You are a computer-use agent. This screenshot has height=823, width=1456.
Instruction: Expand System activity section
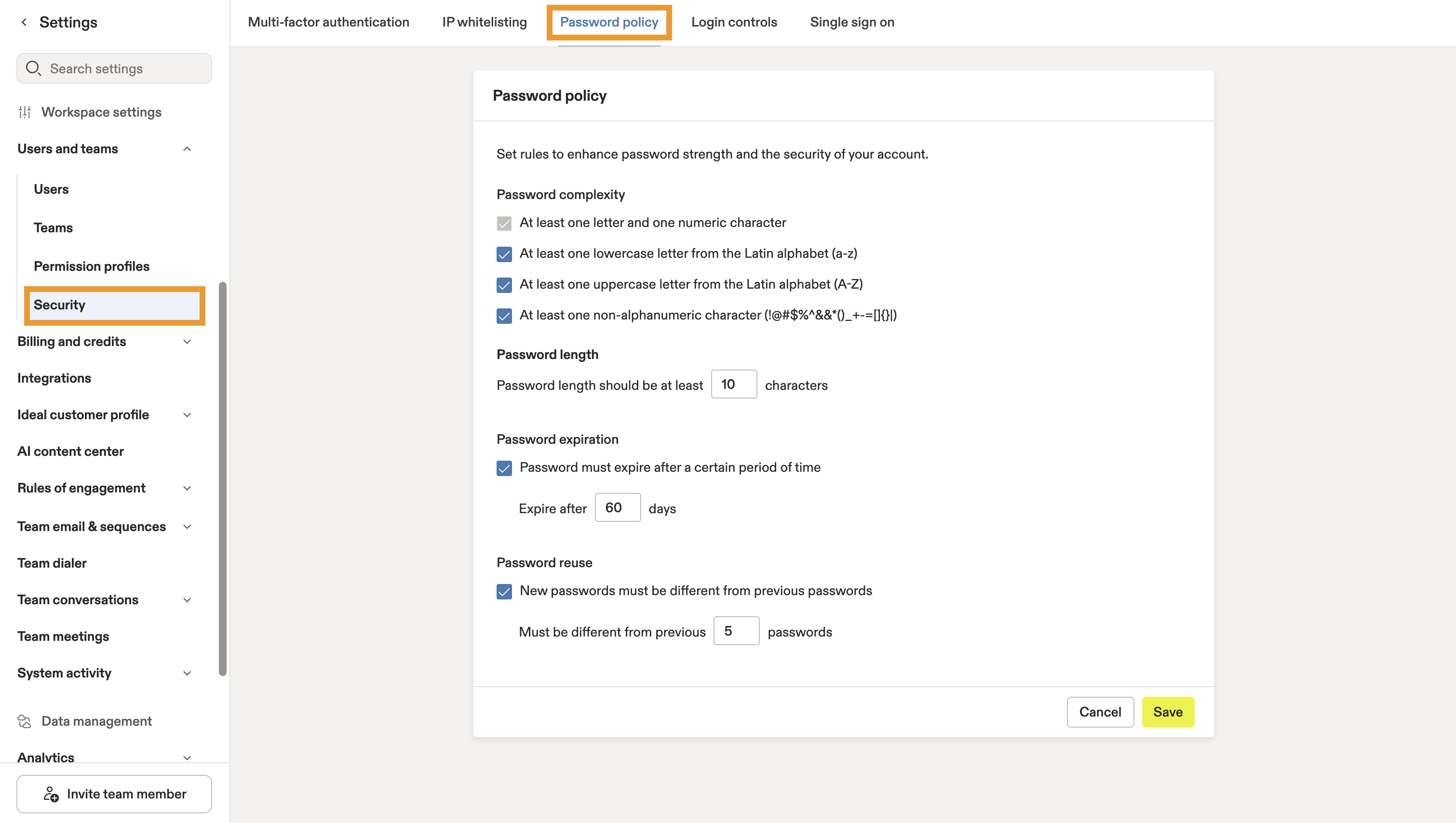coord(187,673)
